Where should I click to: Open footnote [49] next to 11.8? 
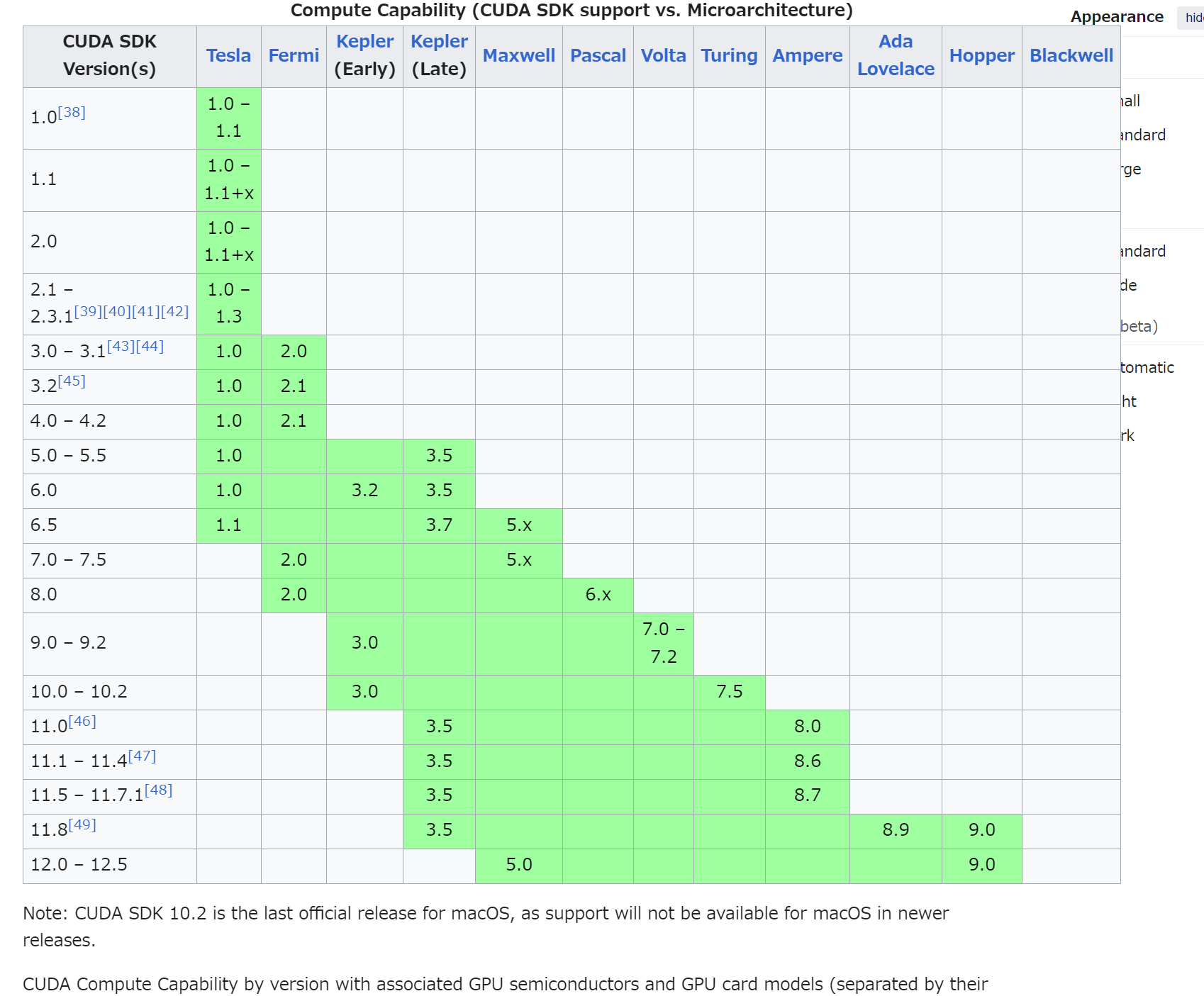82,824
